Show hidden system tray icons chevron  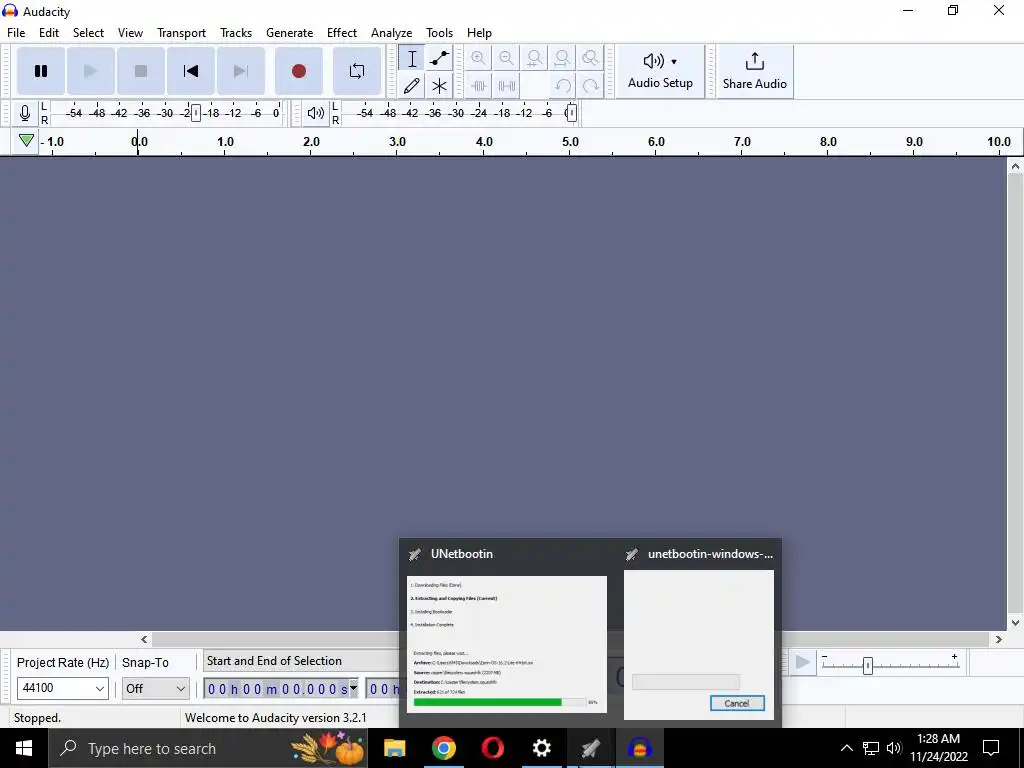pos(846,748)
